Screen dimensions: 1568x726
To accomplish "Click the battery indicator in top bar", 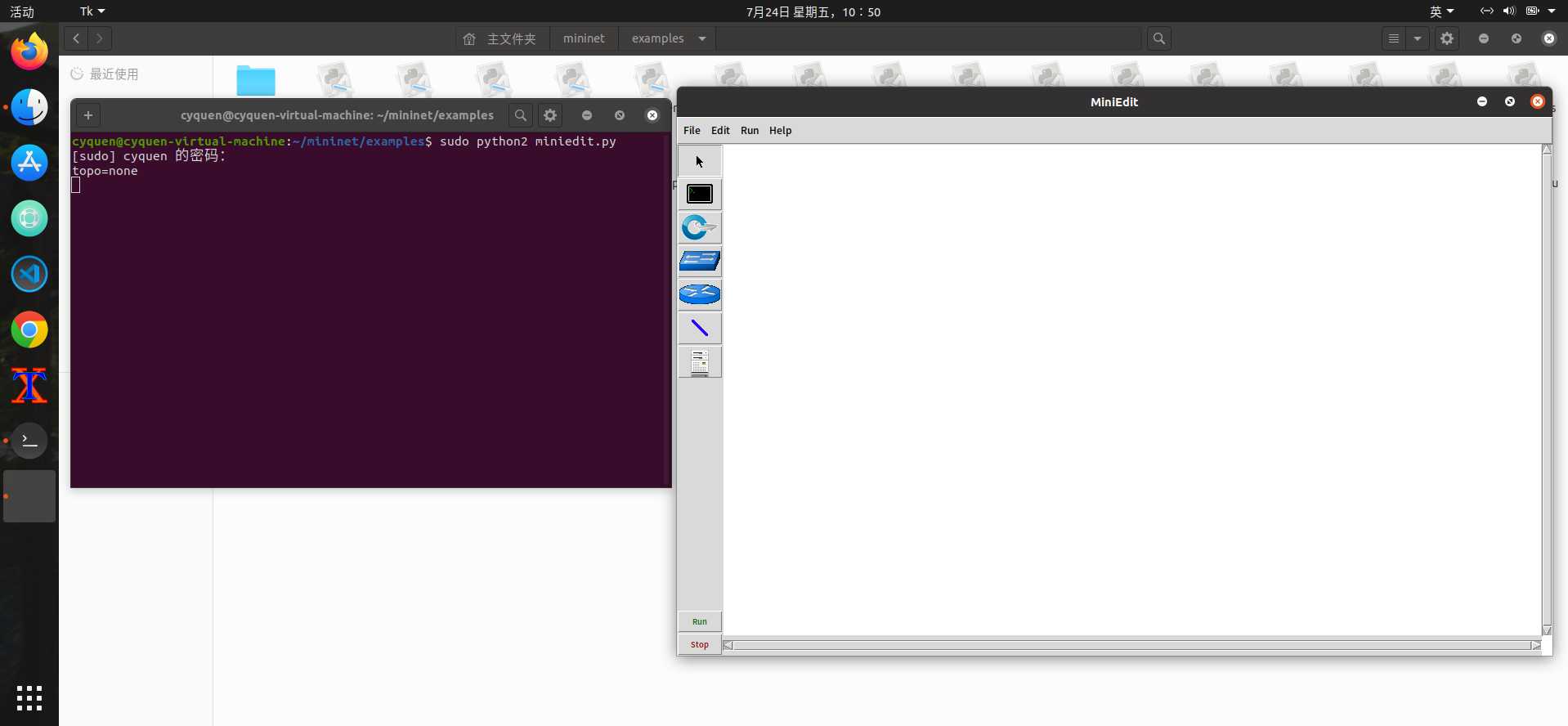I will (1533, 11).
